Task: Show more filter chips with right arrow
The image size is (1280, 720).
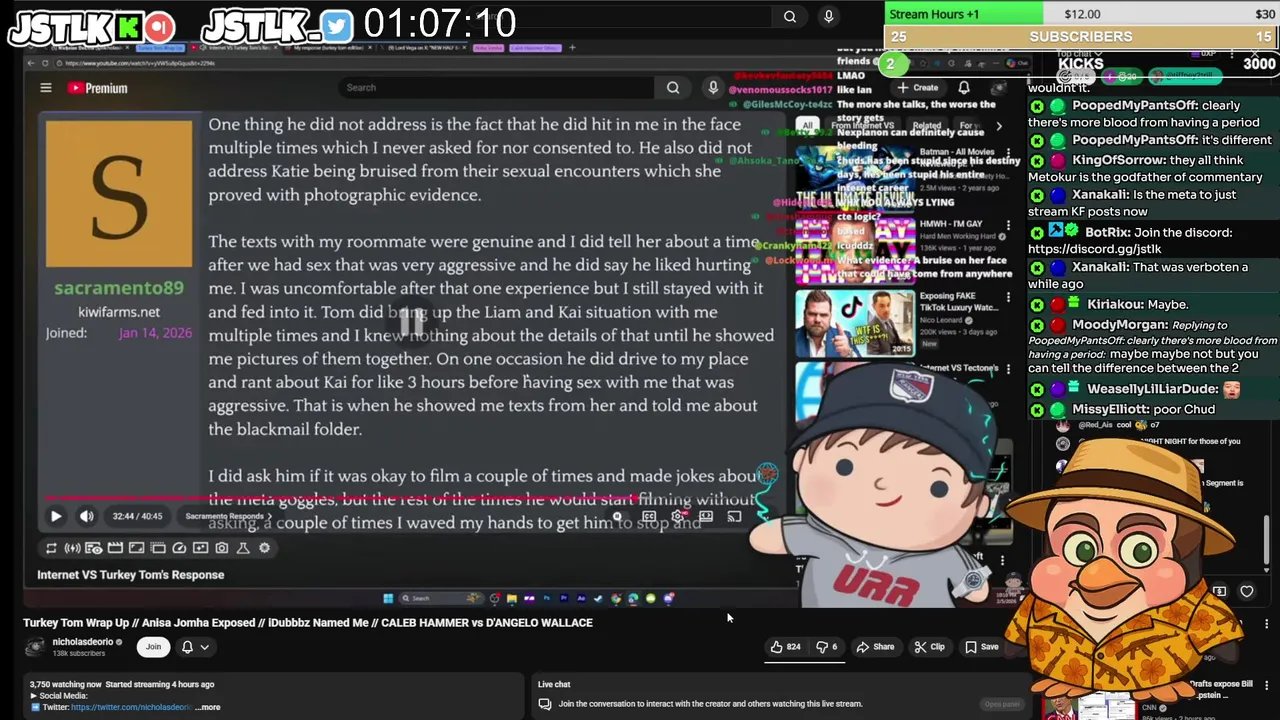Action: pos(998,126)
